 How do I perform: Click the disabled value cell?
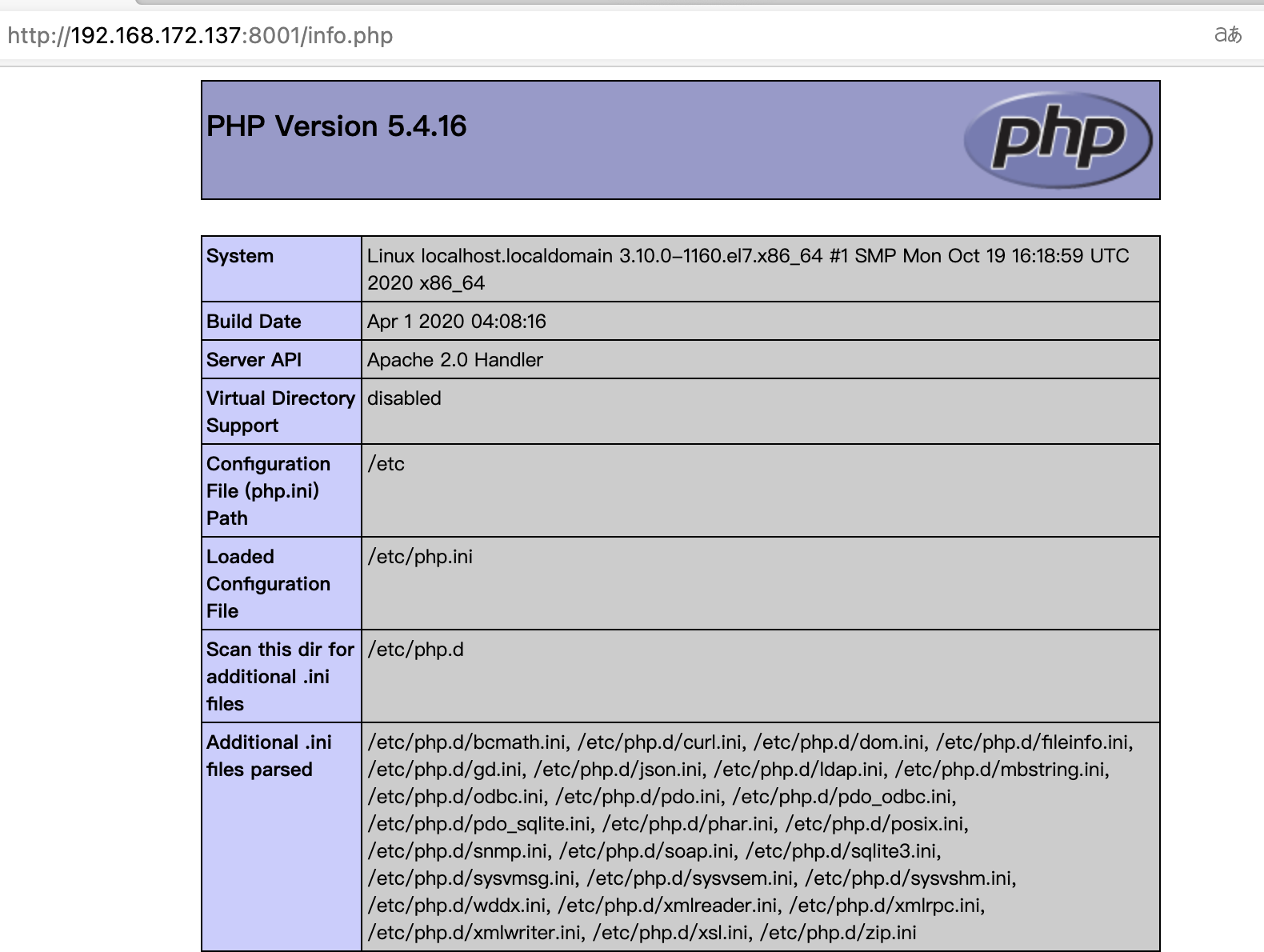pyautogui.click(x=761, y=411)
